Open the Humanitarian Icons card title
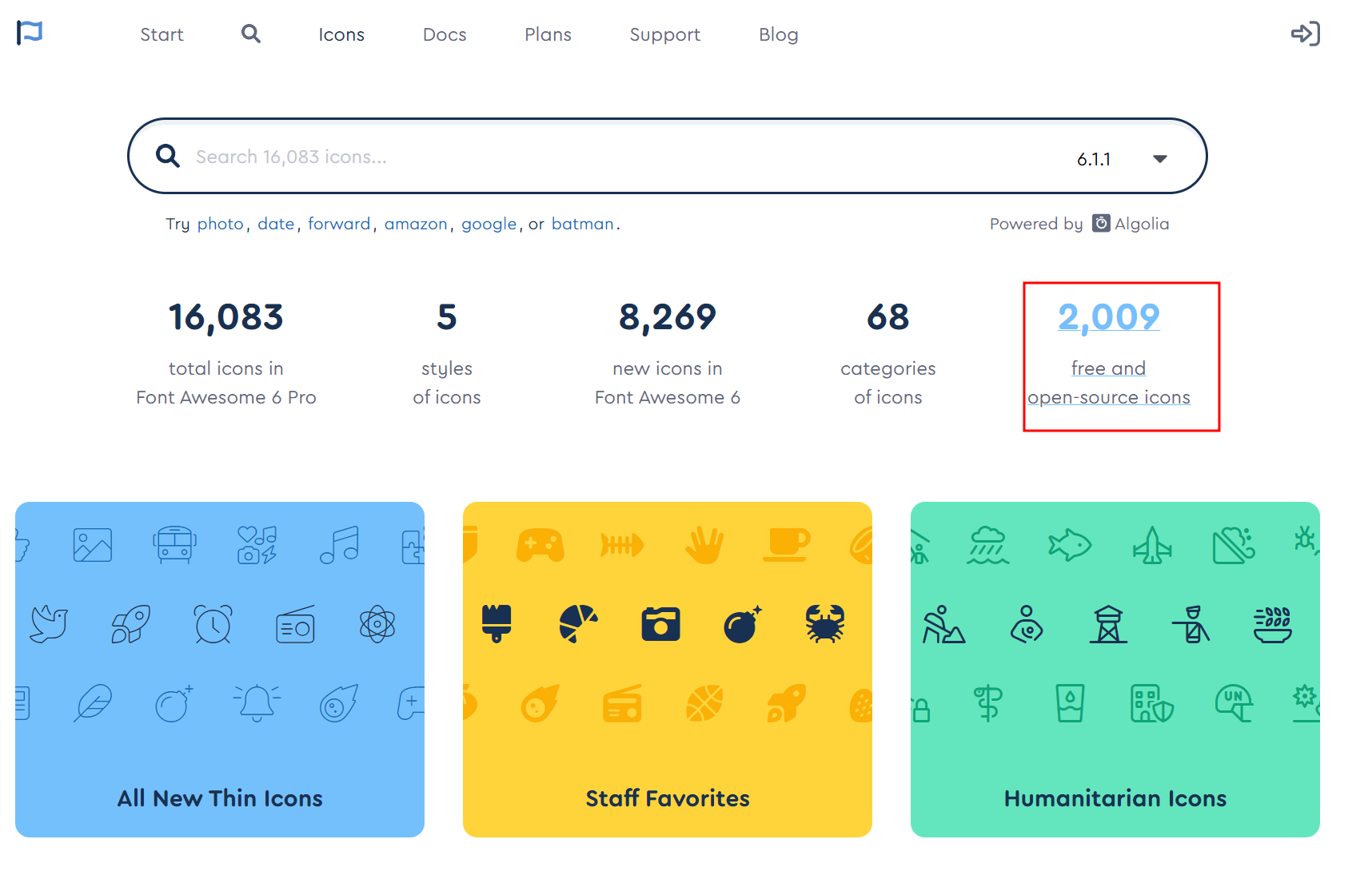 click(1115, 798)
